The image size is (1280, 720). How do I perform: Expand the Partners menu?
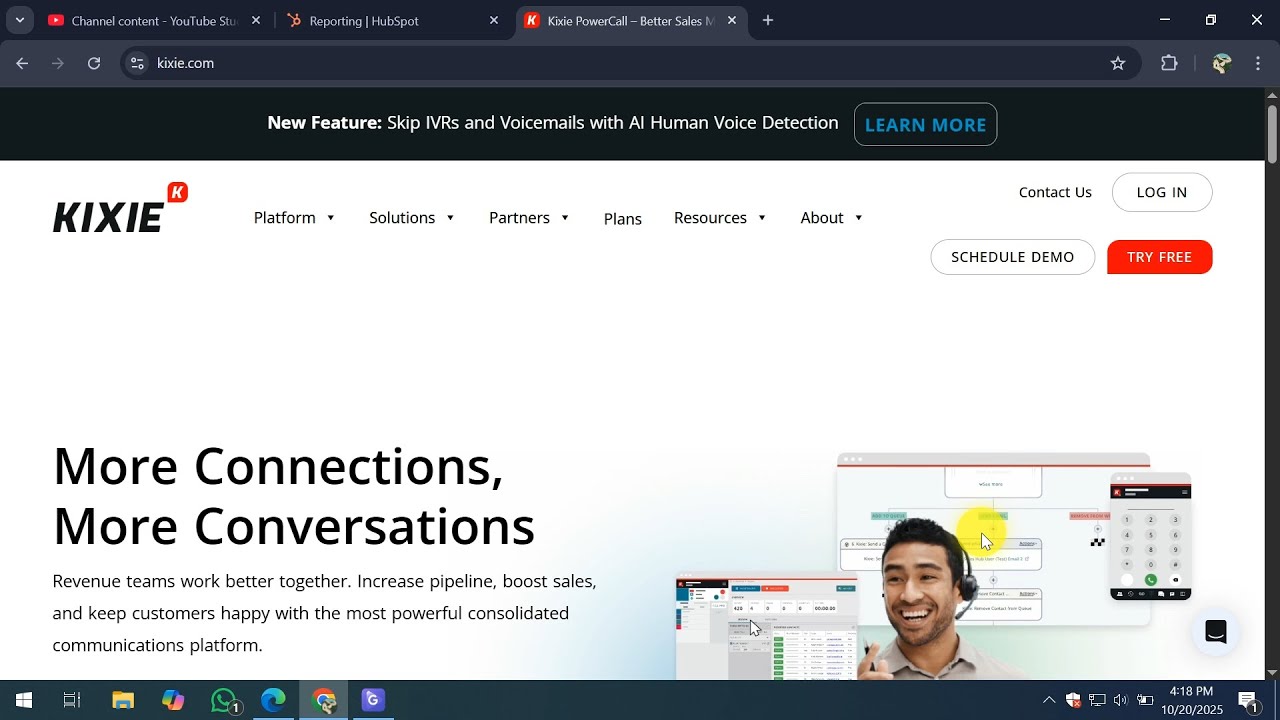[530, 218]
